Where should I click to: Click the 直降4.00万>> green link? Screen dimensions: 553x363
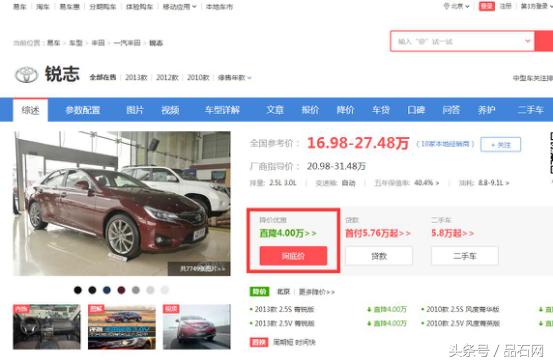288,233
